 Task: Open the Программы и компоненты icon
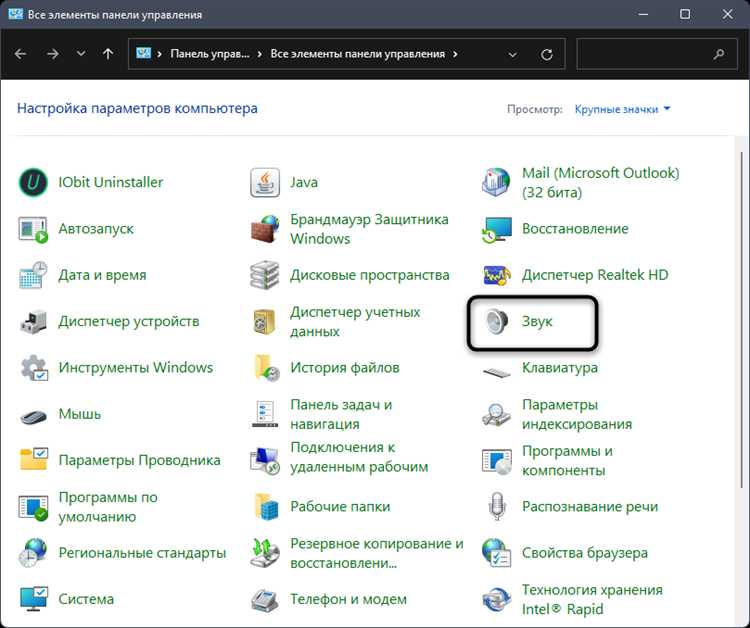coord(496,461)
